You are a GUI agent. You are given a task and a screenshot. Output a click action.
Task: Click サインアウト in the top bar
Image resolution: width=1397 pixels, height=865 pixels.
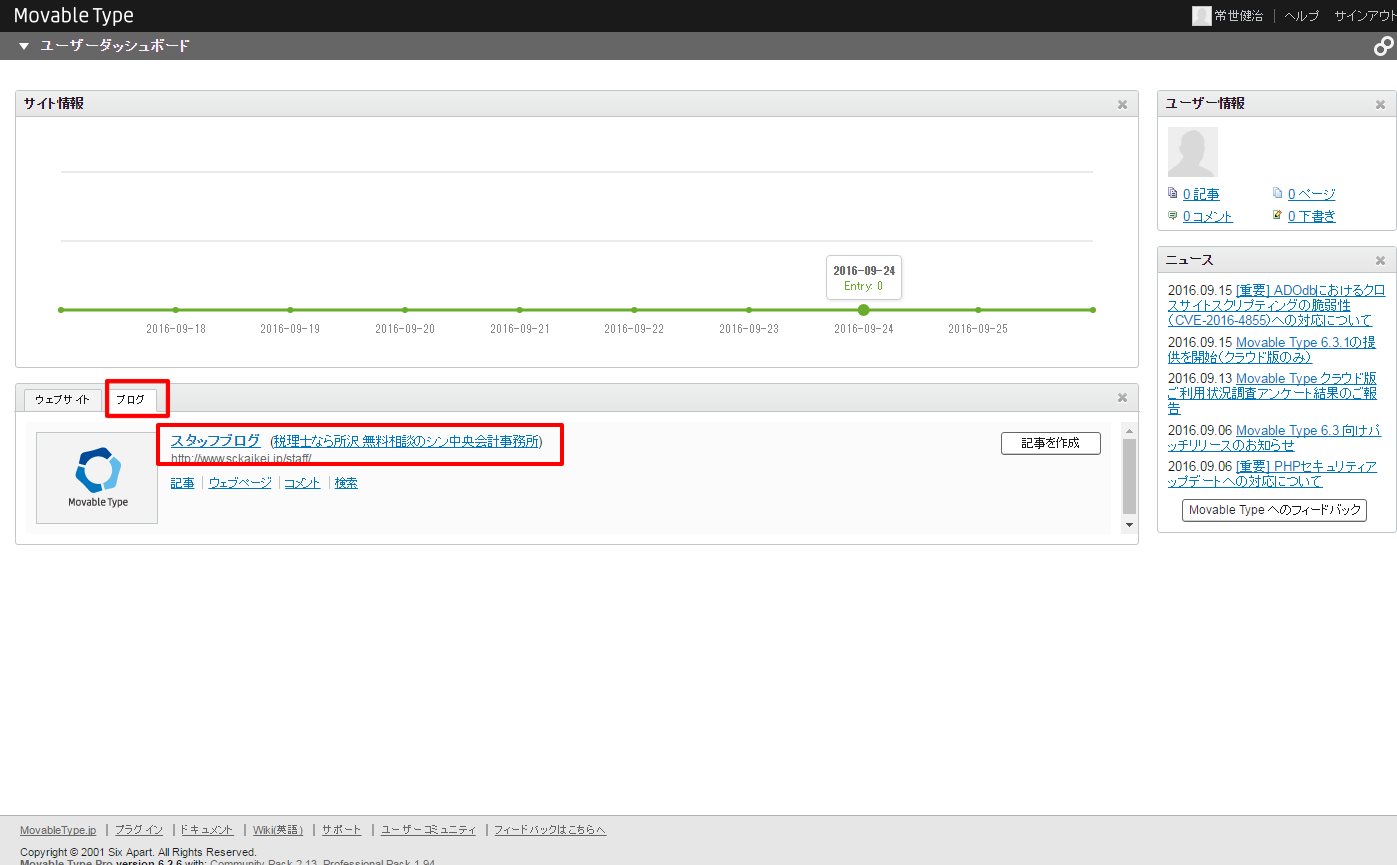point(1365,16)
